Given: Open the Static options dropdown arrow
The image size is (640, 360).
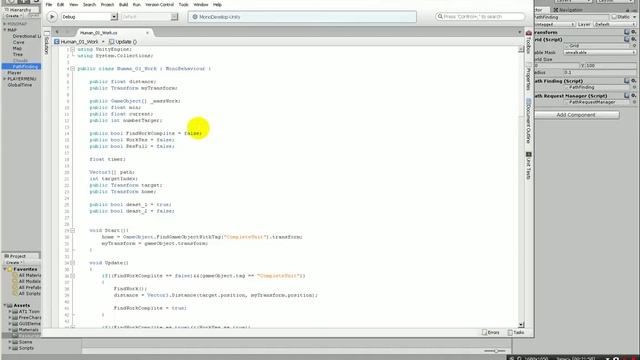Looking at the screenshot, I should pyautogui.click(x=635, y=17).
